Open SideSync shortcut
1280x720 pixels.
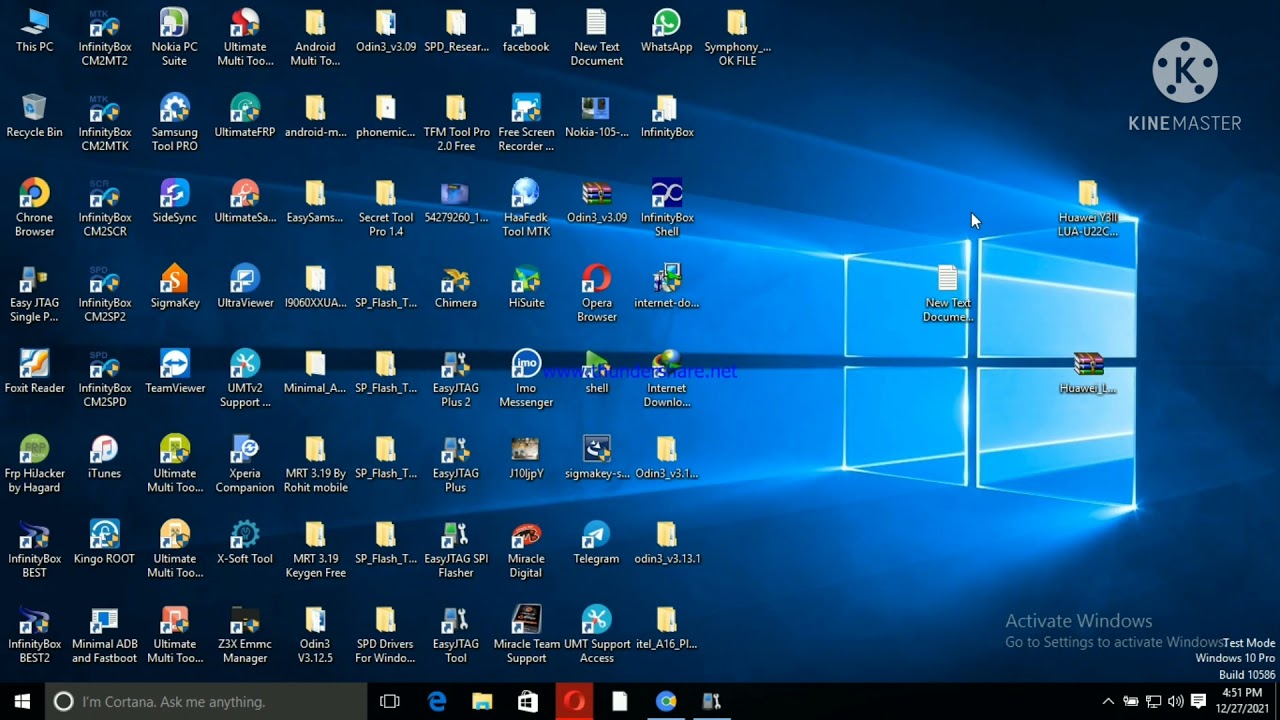[174, 202]
